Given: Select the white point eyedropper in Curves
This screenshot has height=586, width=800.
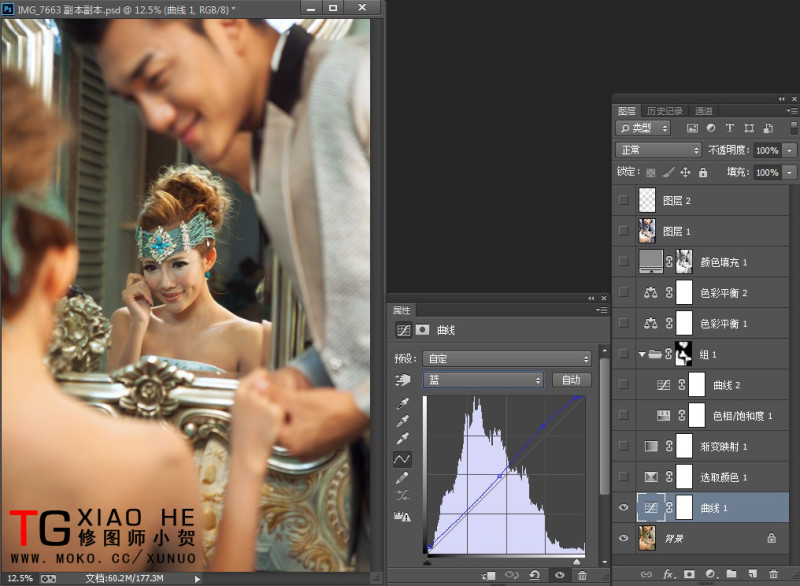Looking at the screenshot, I should coord(403,439).
